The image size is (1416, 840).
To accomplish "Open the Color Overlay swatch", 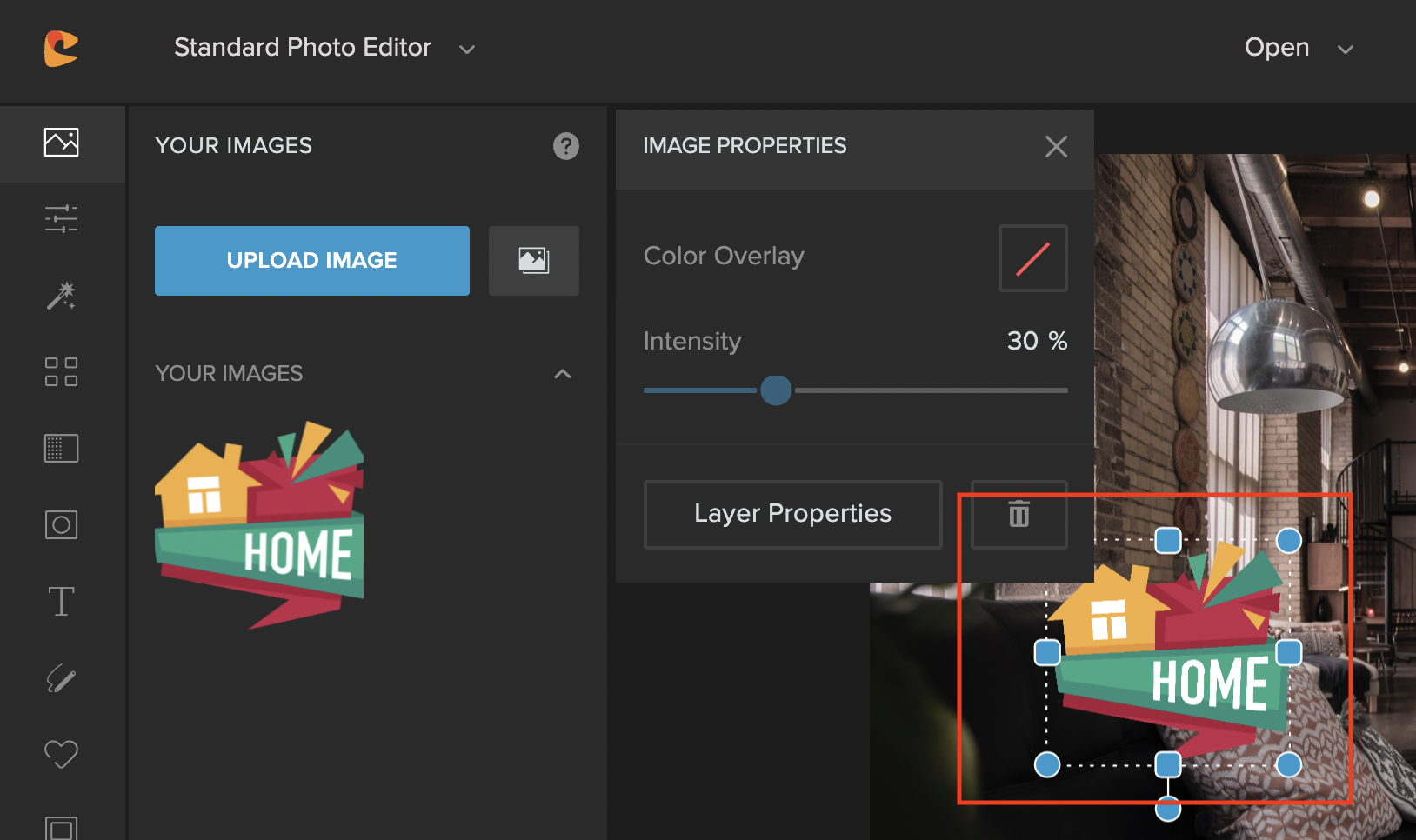I will pos(1033,258).
